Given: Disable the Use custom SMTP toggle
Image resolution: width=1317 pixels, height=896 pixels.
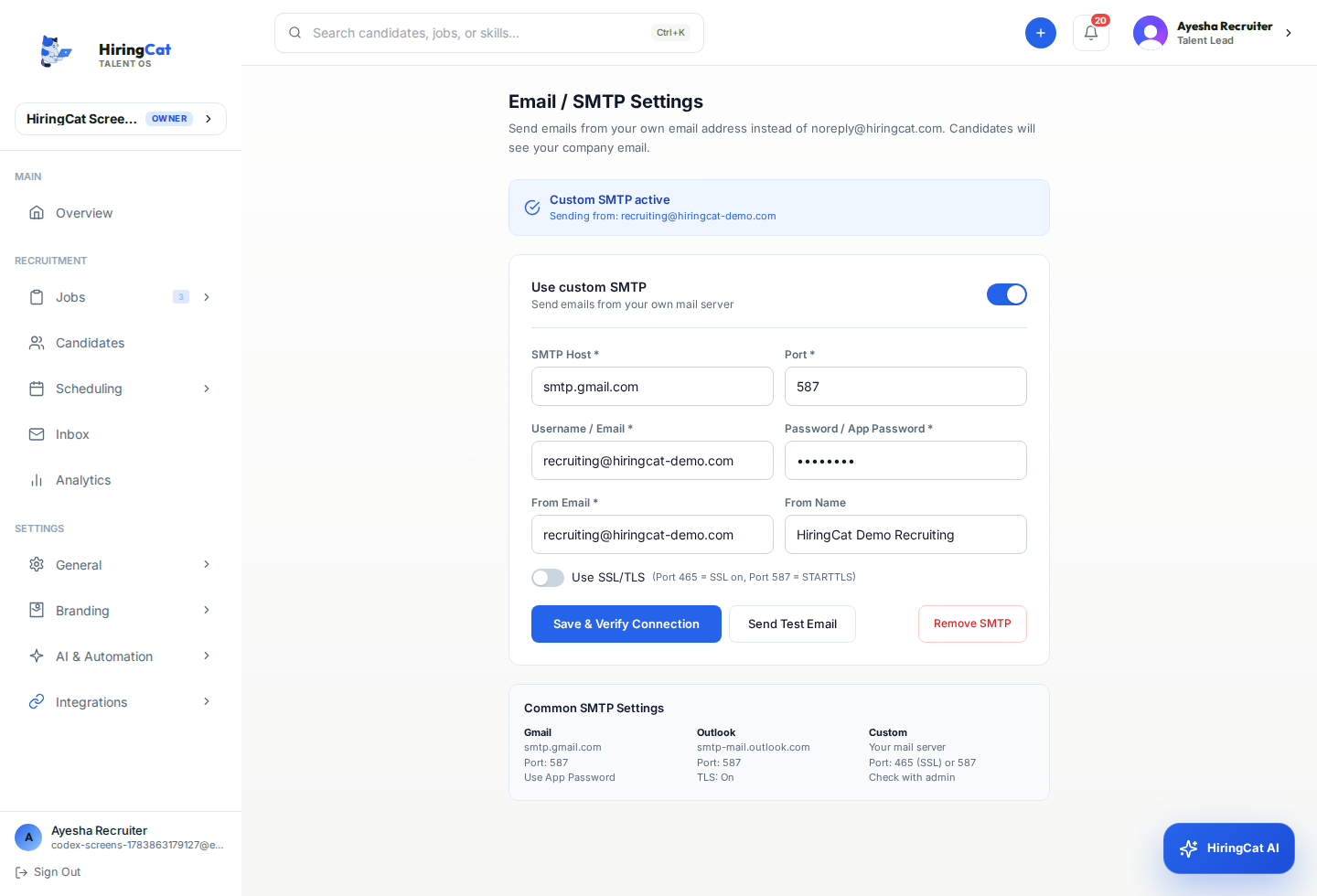Looking at the screenshot, I should (1007, 294).
